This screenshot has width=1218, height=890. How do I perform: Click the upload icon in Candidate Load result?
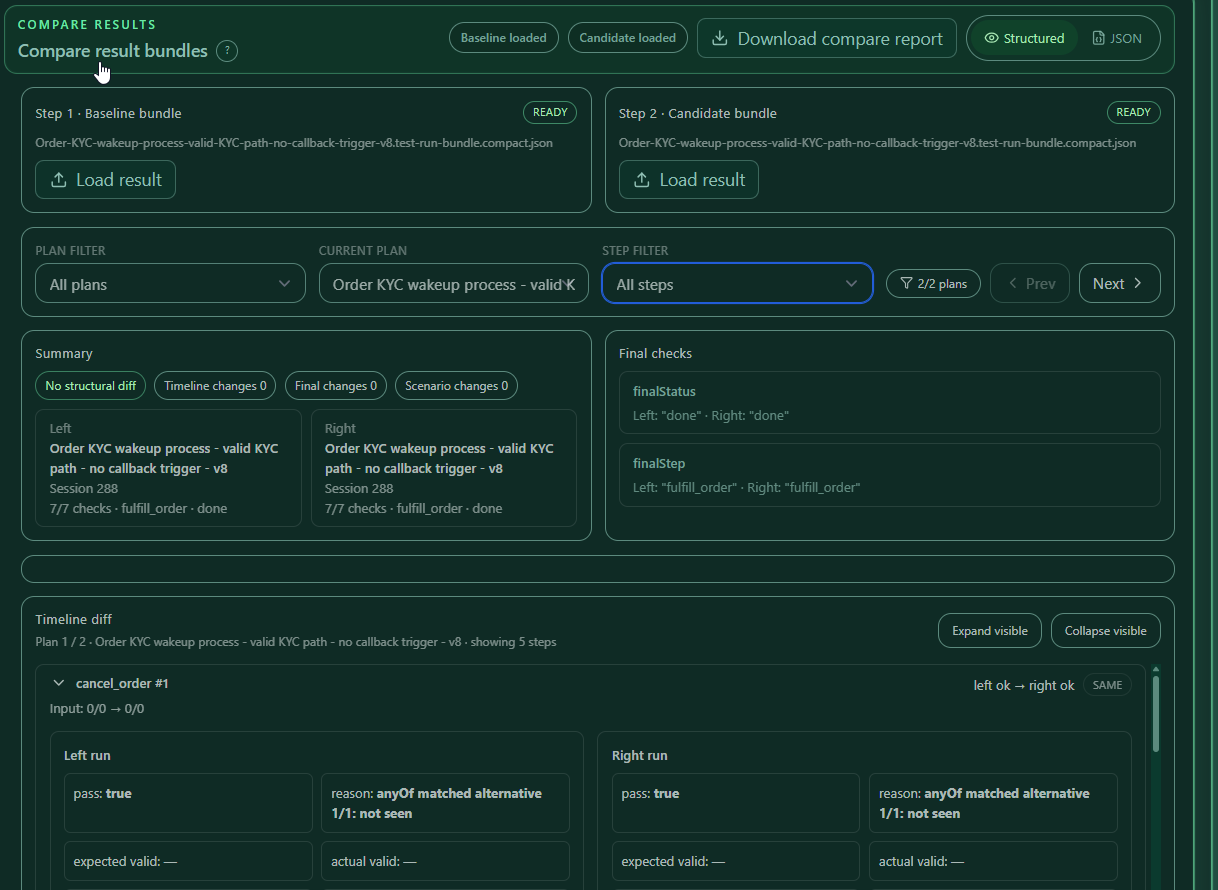click(642, 180)
